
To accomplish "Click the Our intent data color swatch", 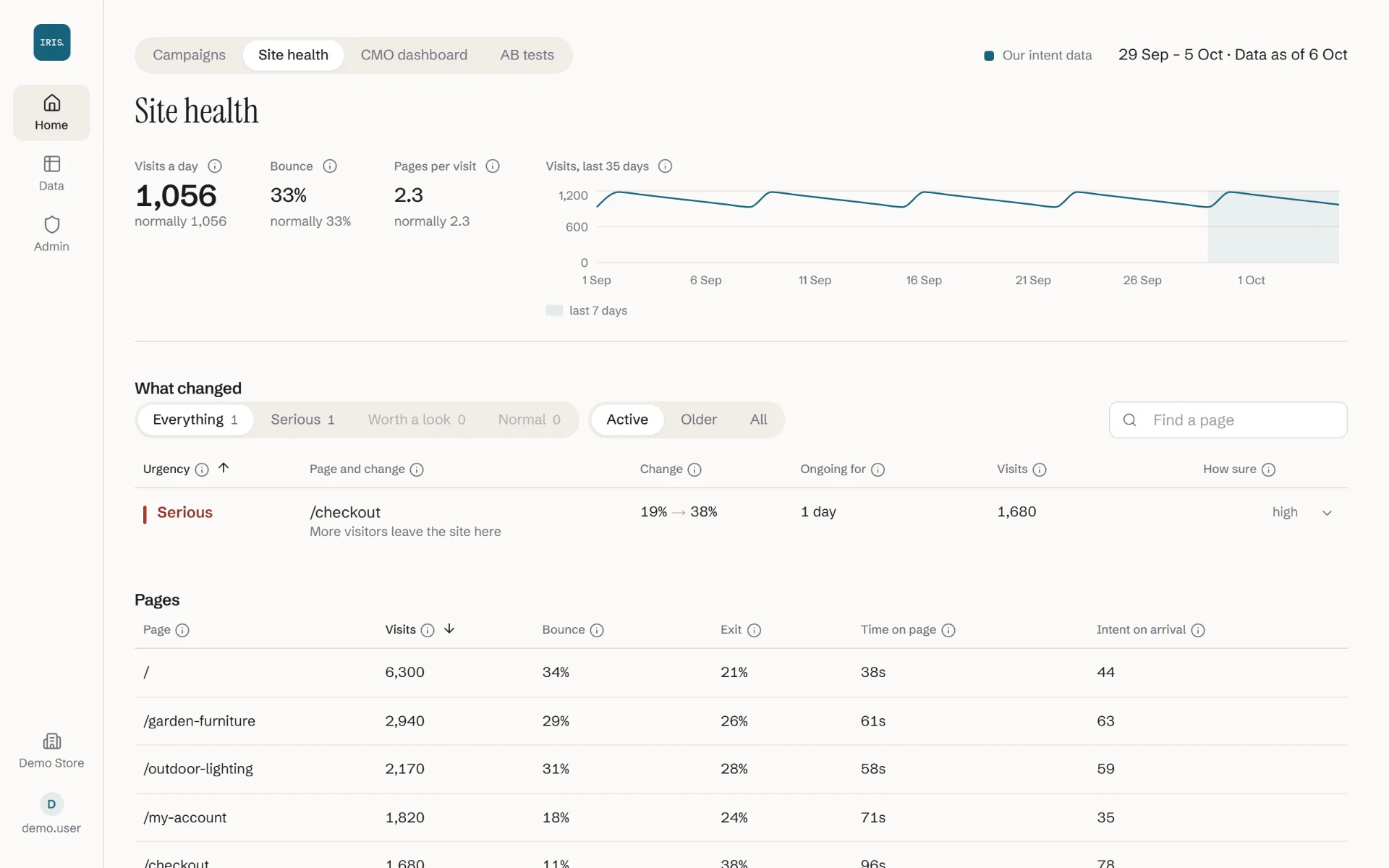I will click(x=989, y=56).
